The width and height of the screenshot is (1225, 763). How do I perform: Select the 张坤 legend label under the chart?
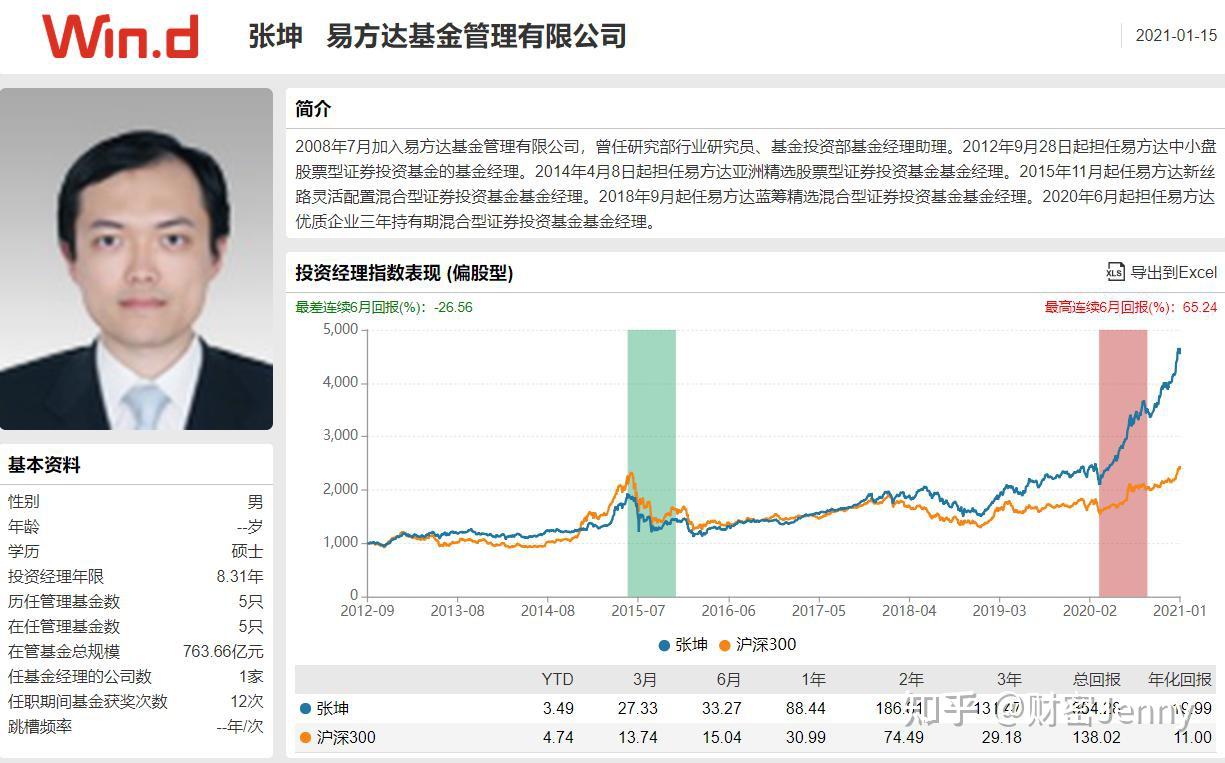(x=691, y=645)
